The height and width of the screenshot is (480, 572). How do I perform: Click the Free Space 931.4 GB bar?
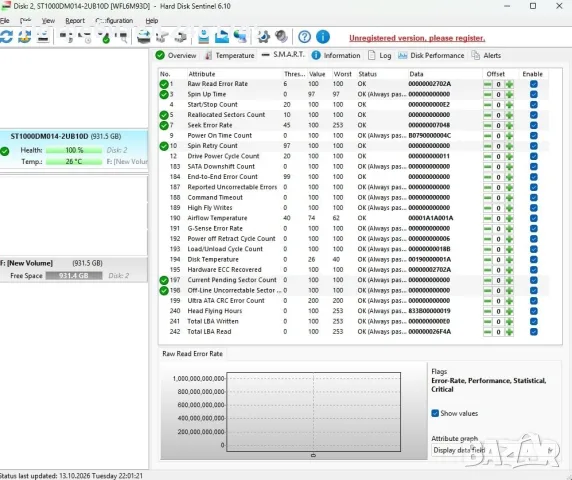74,276
